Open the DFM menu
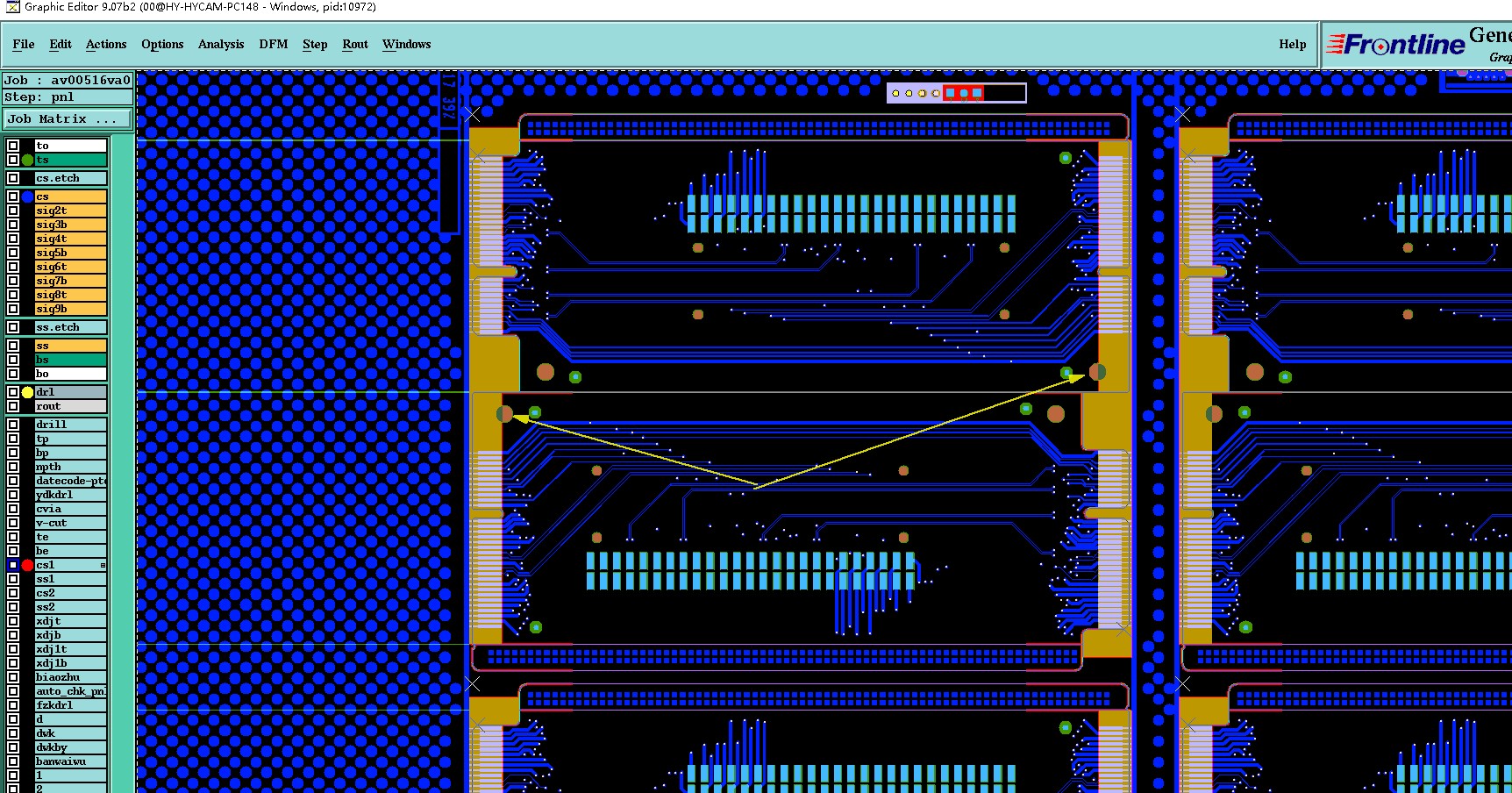Image resolution: width=1512 pixels, height=793 pixels. pos(274,44)
